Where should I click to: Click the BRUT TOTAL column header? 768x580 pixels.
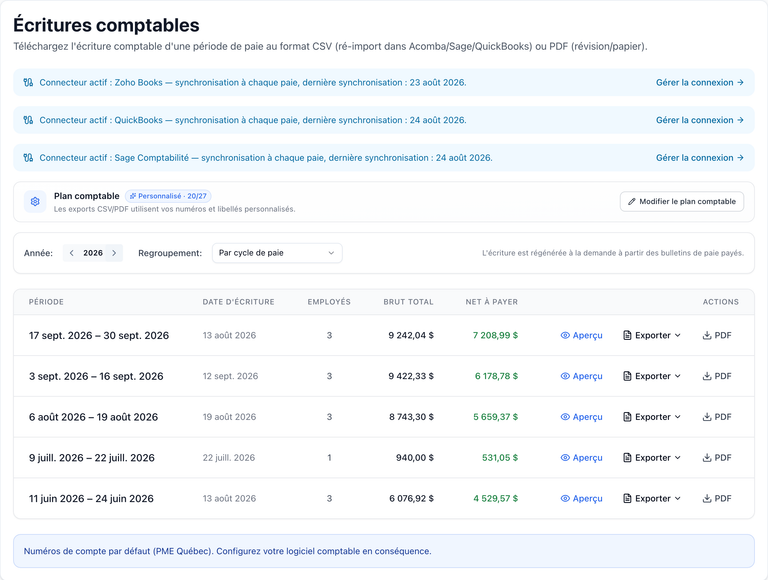408,302
